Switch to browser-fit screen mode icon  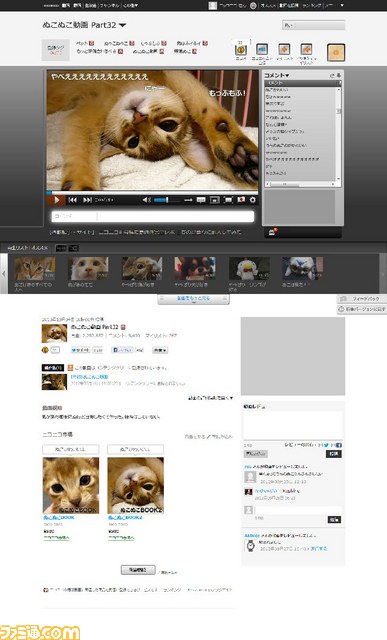point(214,200)
